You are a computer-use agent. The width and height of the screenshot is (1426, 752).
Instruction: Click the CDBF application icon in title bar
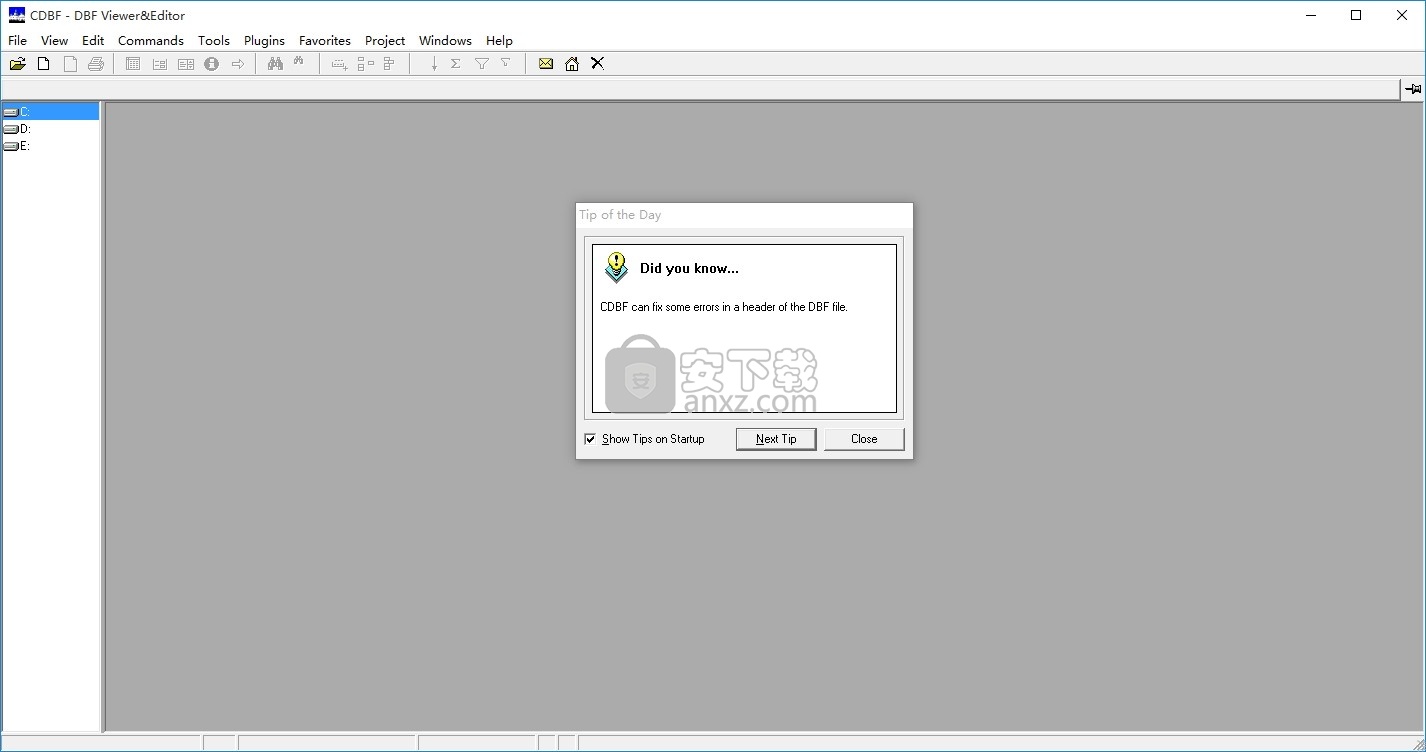coord(16,15)
